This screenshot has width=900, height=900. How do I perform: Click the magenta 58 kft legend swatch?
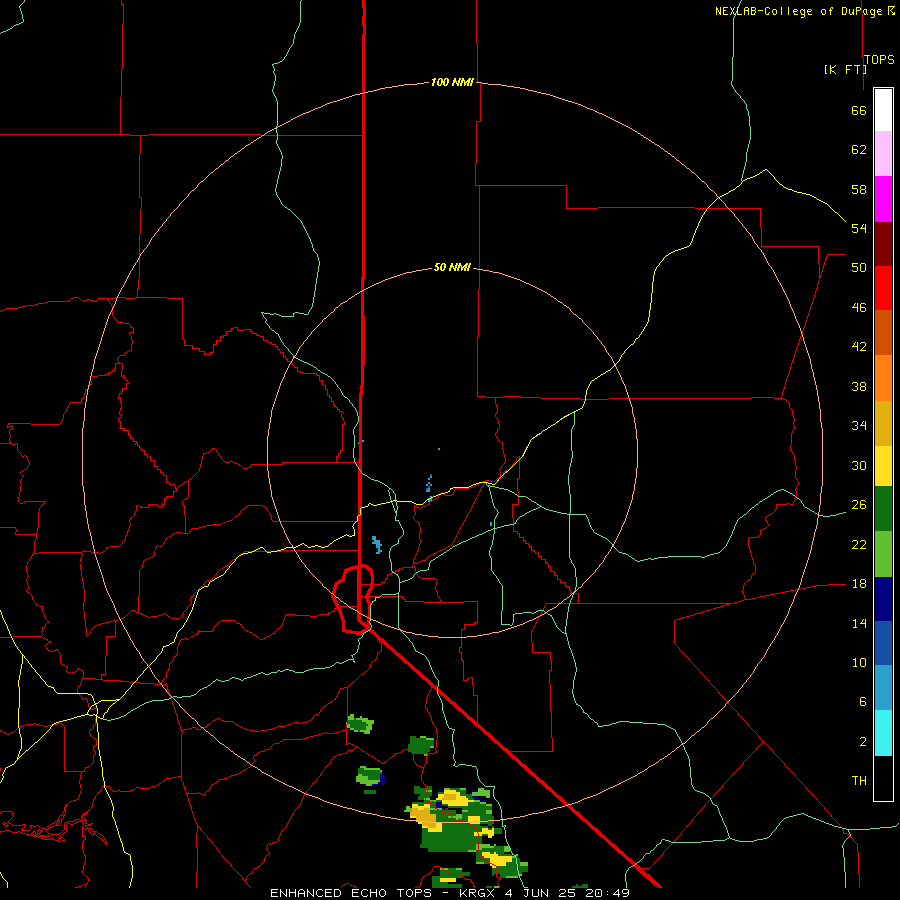(883, 199)
